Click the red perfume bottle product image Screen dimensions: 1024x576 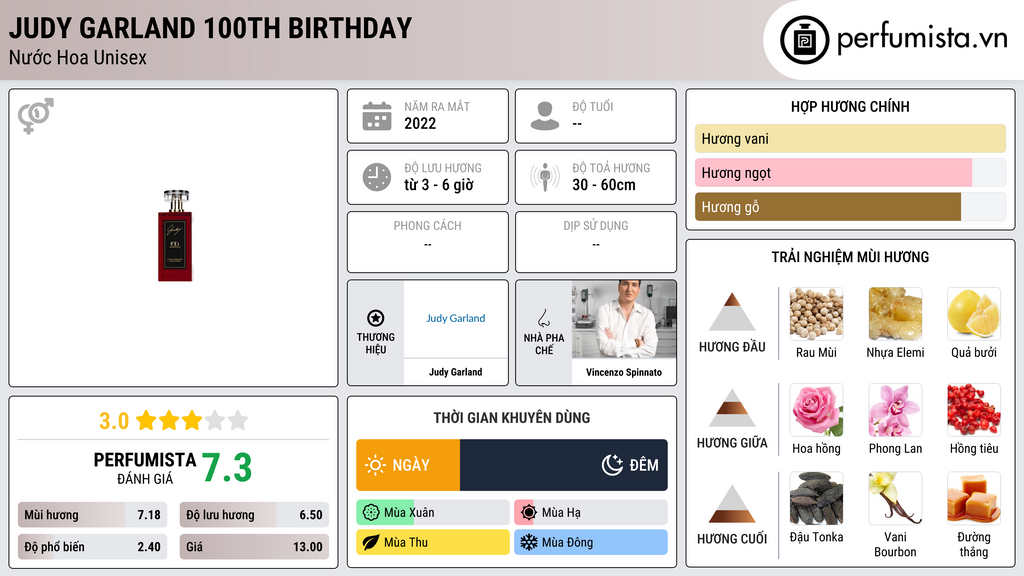(x=175, y=236)
